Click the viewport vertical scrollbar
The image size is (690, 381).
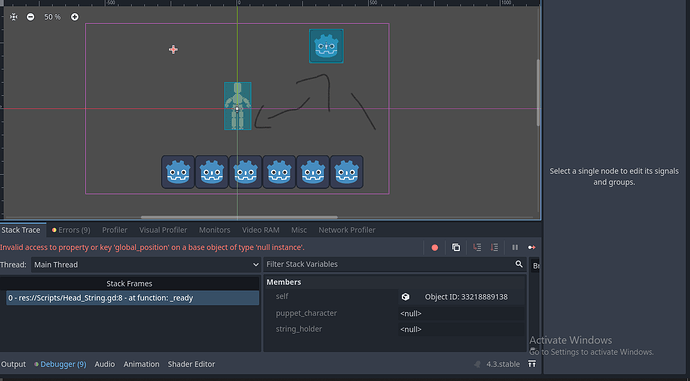[538, 92]
